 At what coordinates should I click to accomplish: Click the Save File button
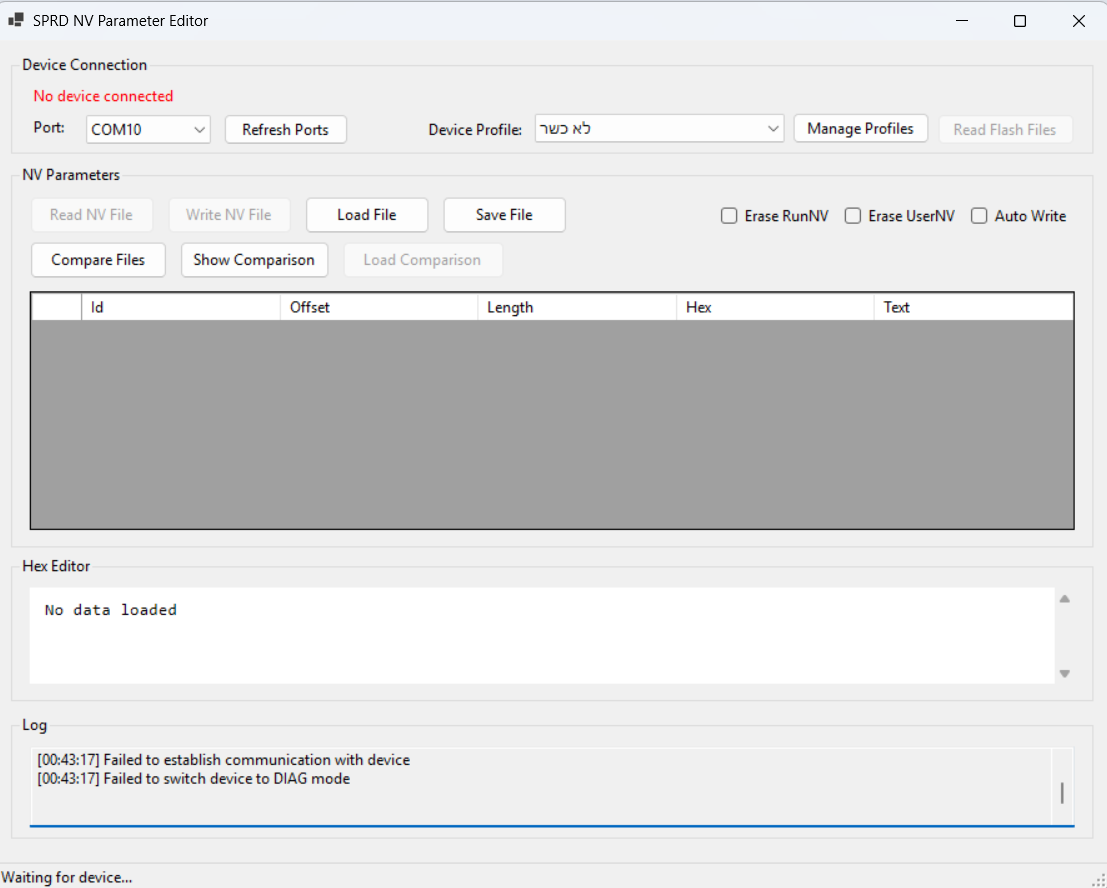click(x=504, y=215)
